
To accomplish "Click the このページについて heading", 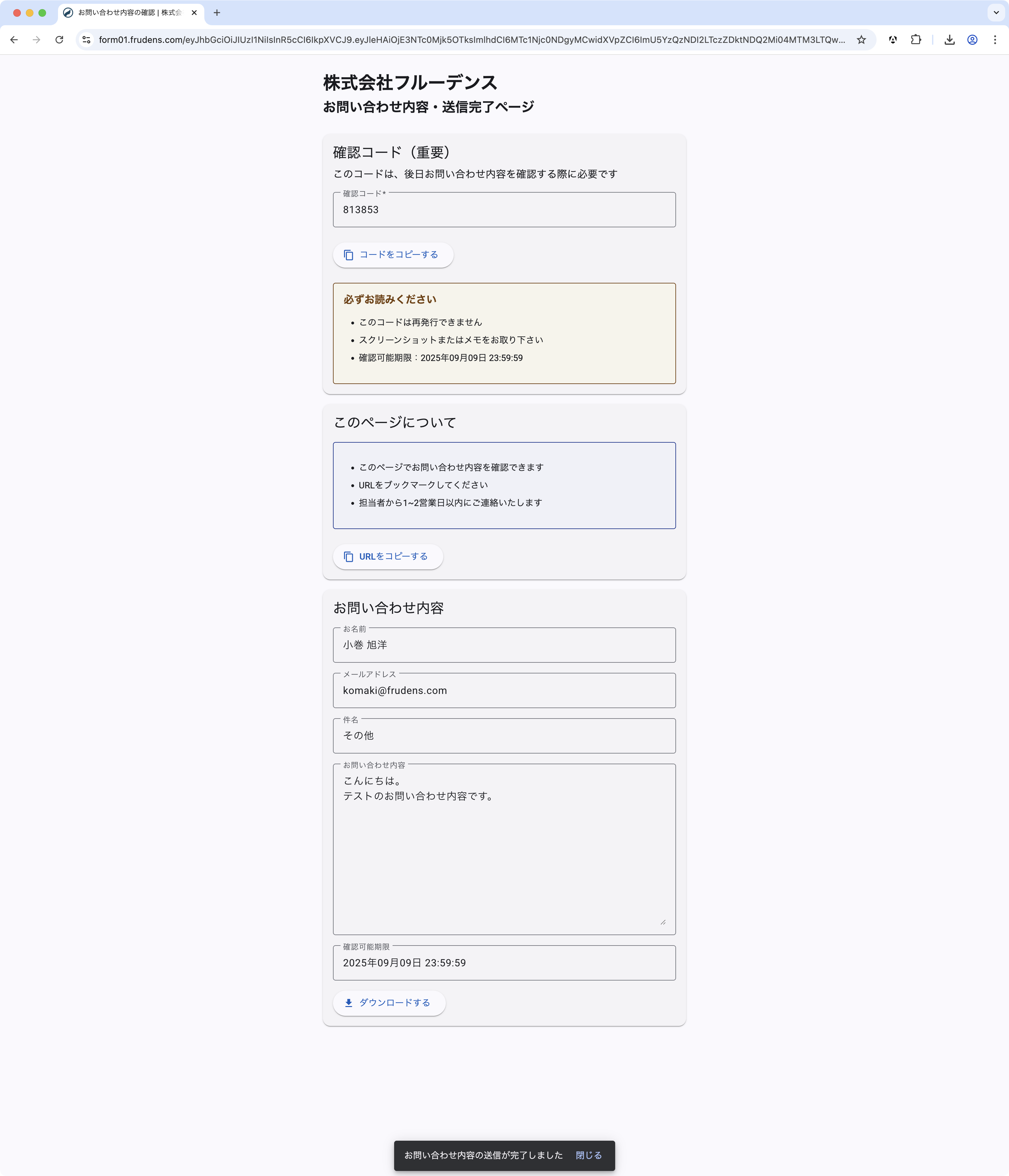I will click(394, 422).
